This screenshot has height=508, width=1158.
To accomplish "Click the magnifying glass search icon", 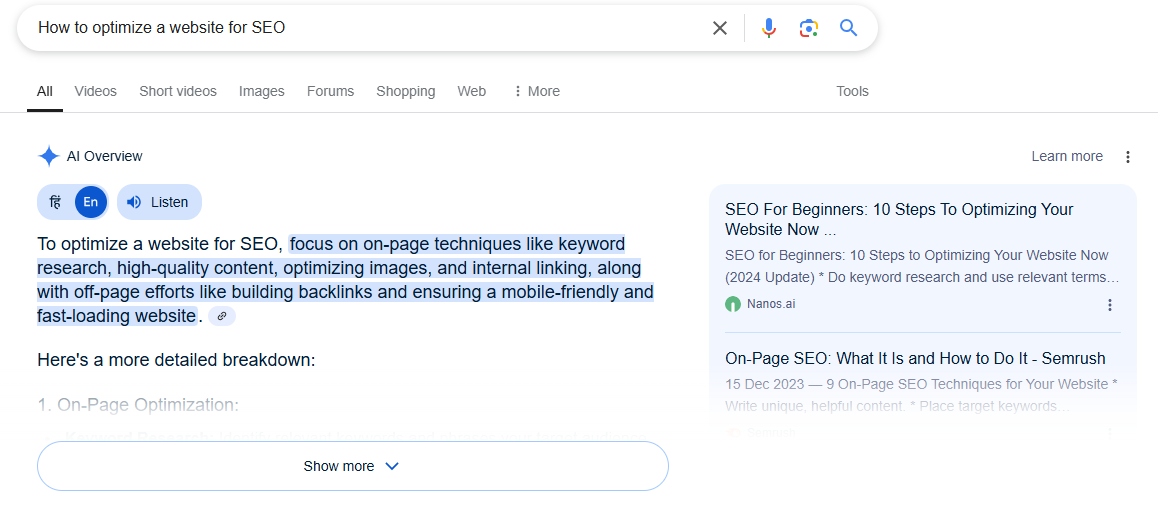I will click(848, 28).
